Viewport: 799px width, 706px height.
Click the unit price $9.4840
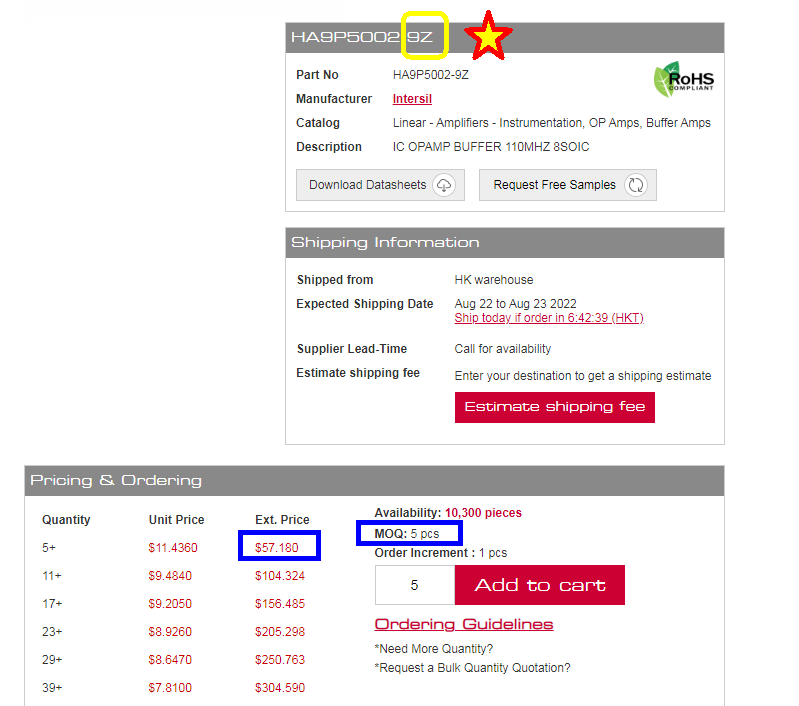[170, 576]
